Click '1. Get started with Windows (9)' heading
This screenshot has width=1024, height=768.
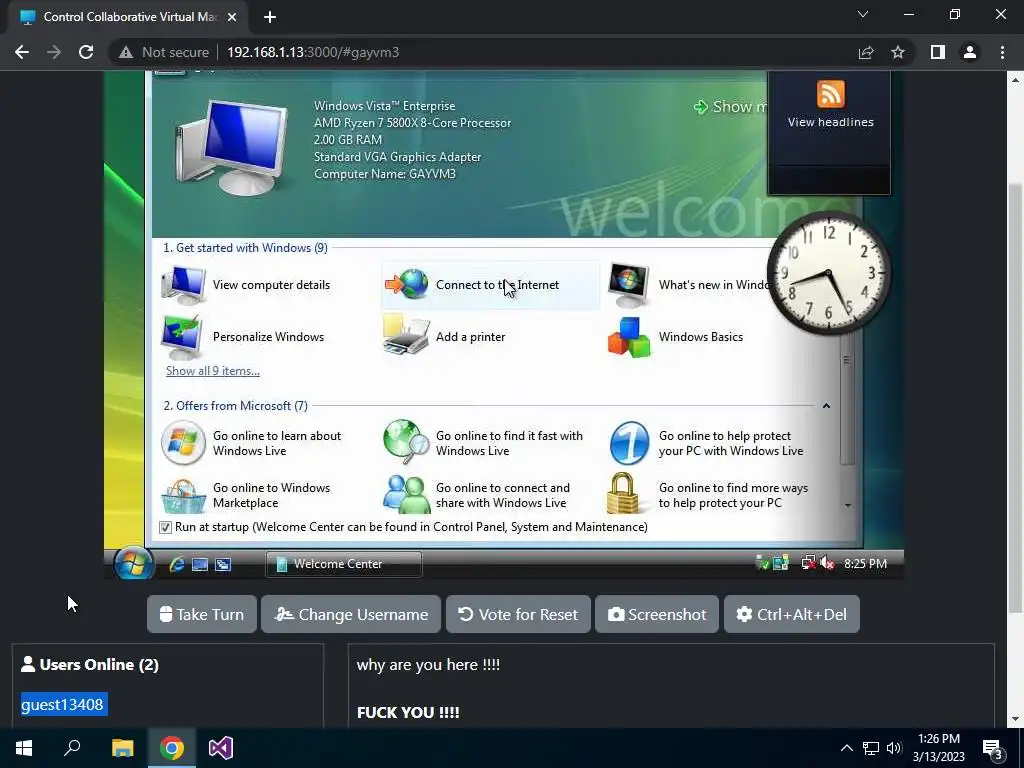[x=246, y=248]
